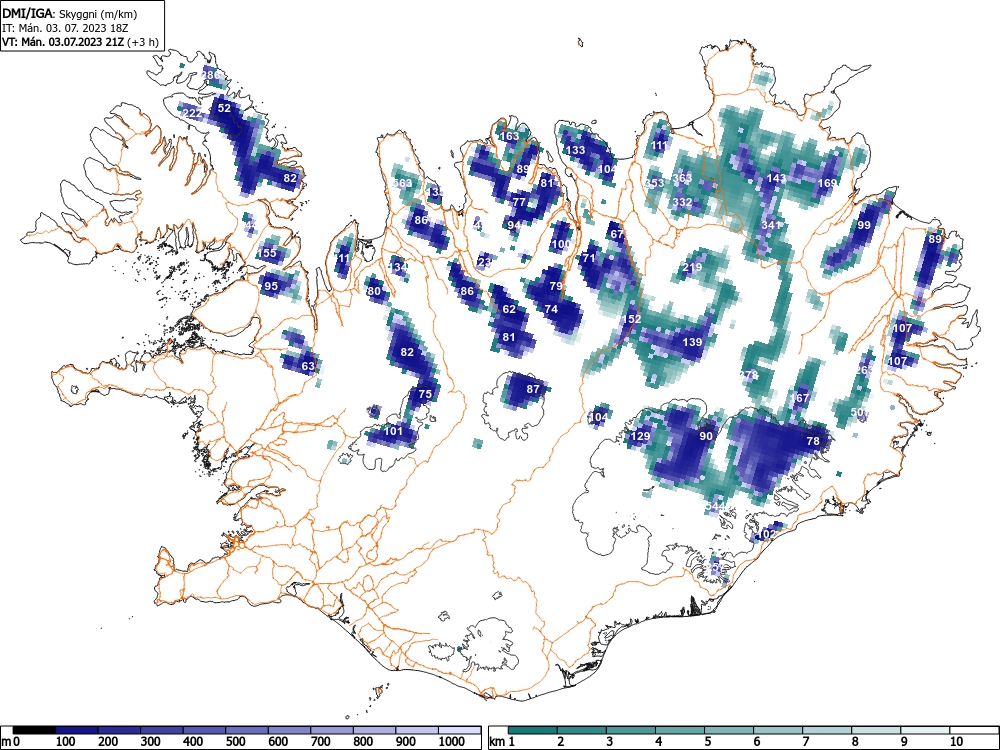
Task: Click the '1000' label on meter legend
Action: coord(452,742)
